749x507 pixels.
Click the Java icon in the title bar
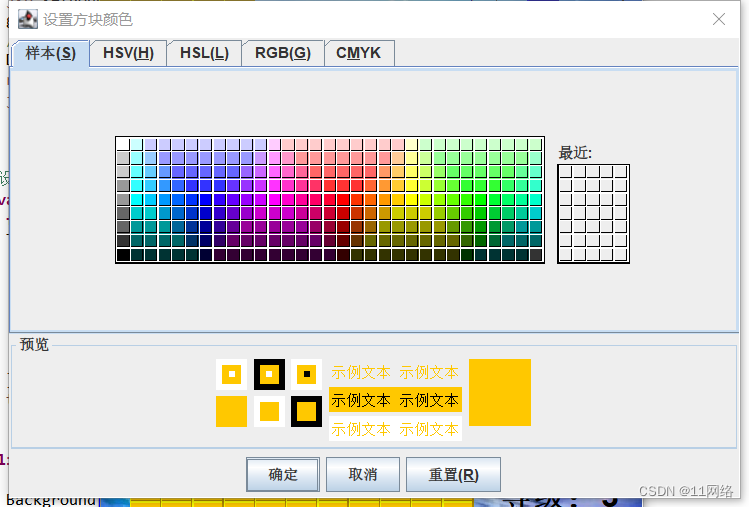tap(28, 19)
